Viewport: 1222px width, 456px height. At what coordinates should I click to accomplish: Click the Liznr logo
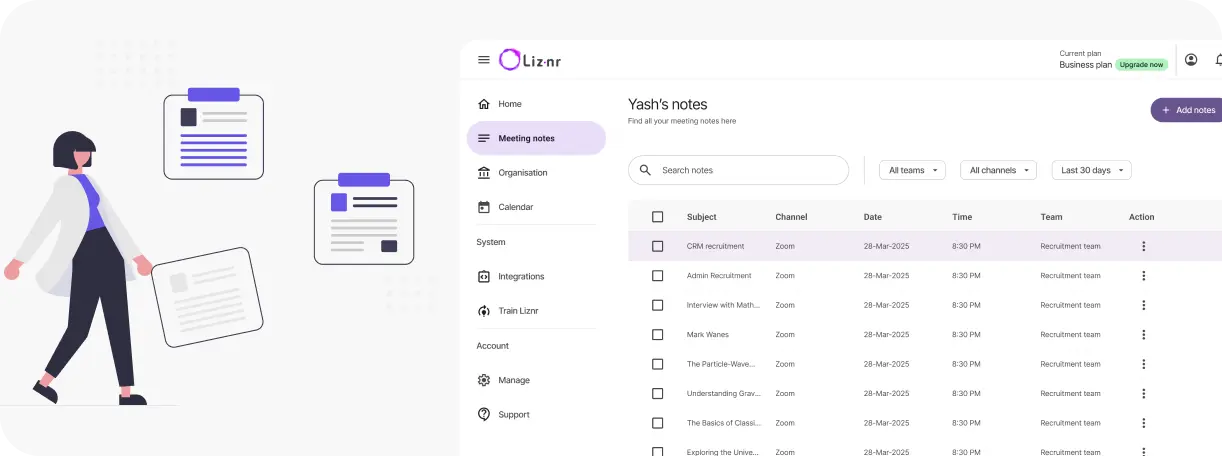(x=530, y=60)
